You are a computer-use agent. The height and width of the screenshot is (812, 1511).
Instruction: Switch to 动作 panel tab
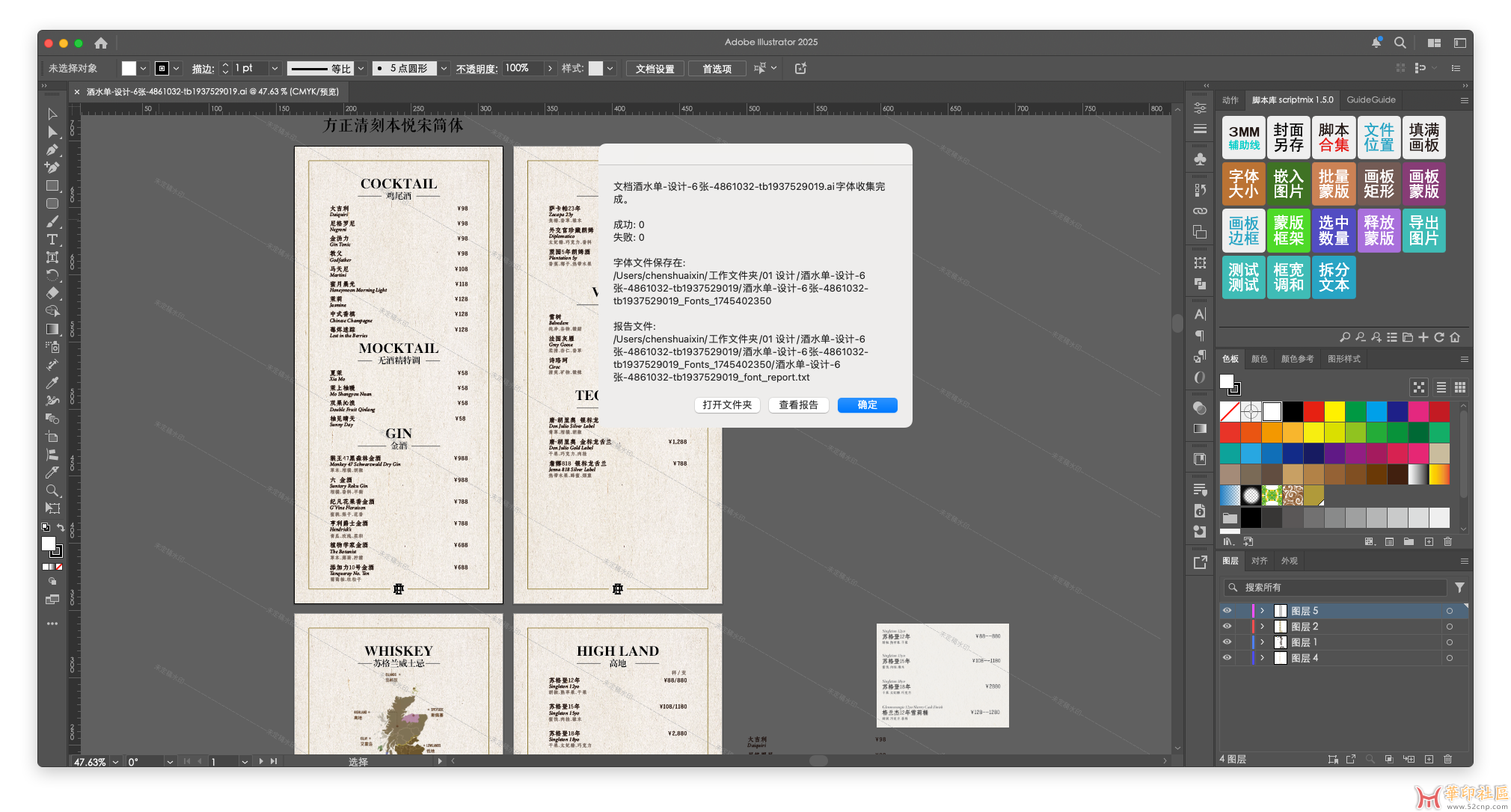1230,99
